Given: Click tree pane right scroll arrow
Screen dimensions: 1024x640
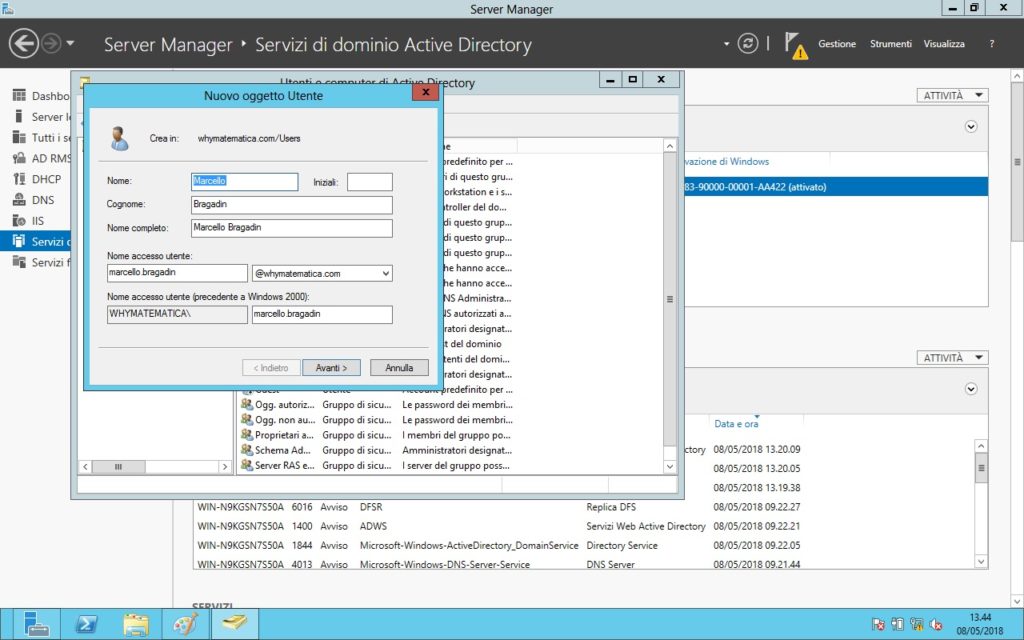Looking at the screenshot, I should coord(225,466).
